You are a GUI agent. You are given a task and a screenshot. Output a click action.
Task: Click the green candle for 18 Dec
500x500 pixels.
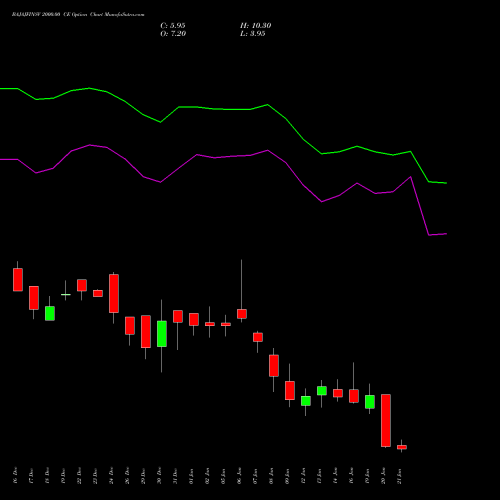pos(50,313)
